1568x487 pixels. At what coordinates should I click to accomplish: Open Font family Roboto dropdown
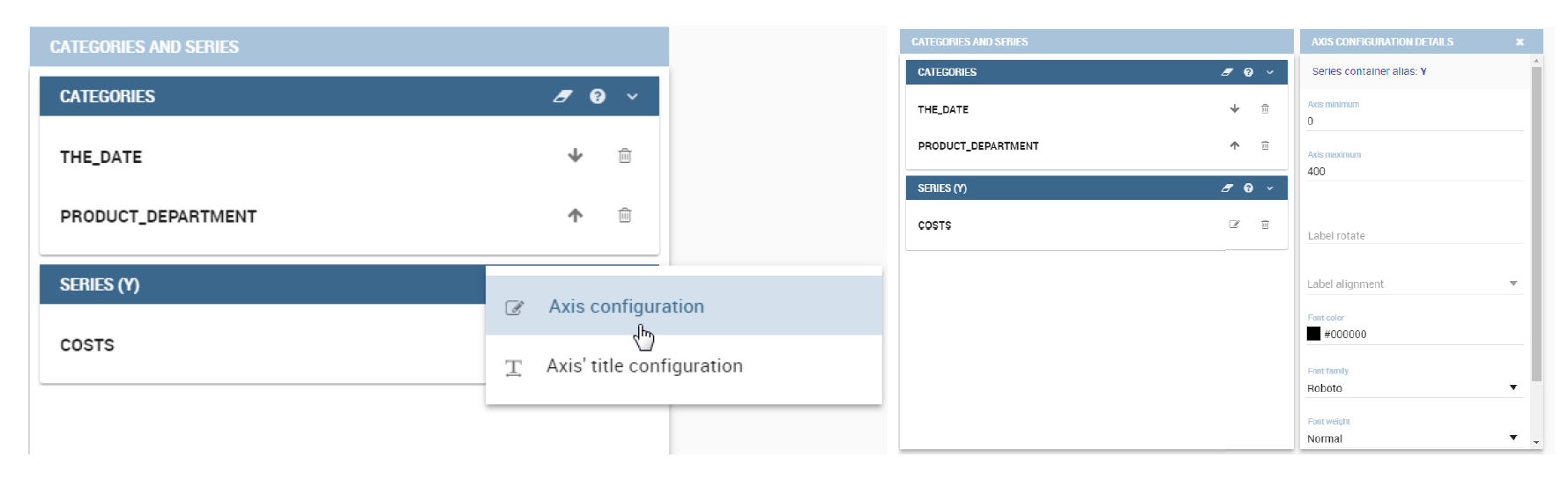(1414, 387)
